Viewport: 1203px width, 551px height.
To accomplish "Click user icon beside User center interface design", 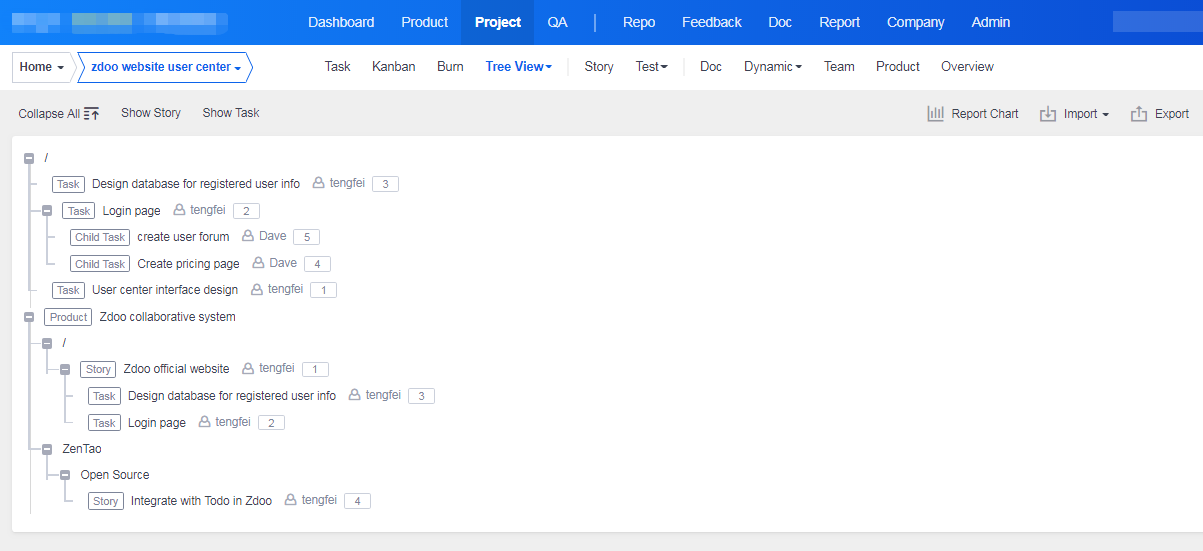I will tap(257, 290).
